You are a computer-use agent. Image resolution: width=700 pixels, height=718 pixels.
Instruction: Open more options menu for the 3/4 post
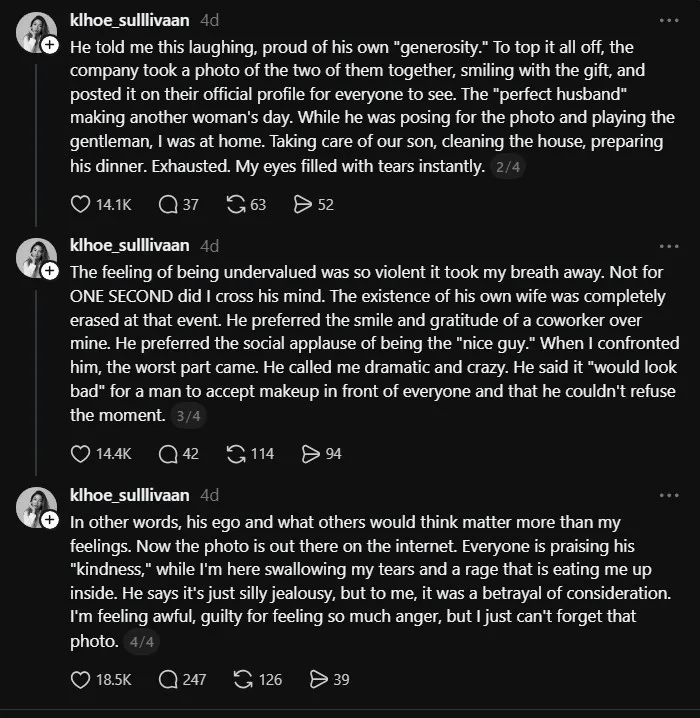click(x=669, y=246)
